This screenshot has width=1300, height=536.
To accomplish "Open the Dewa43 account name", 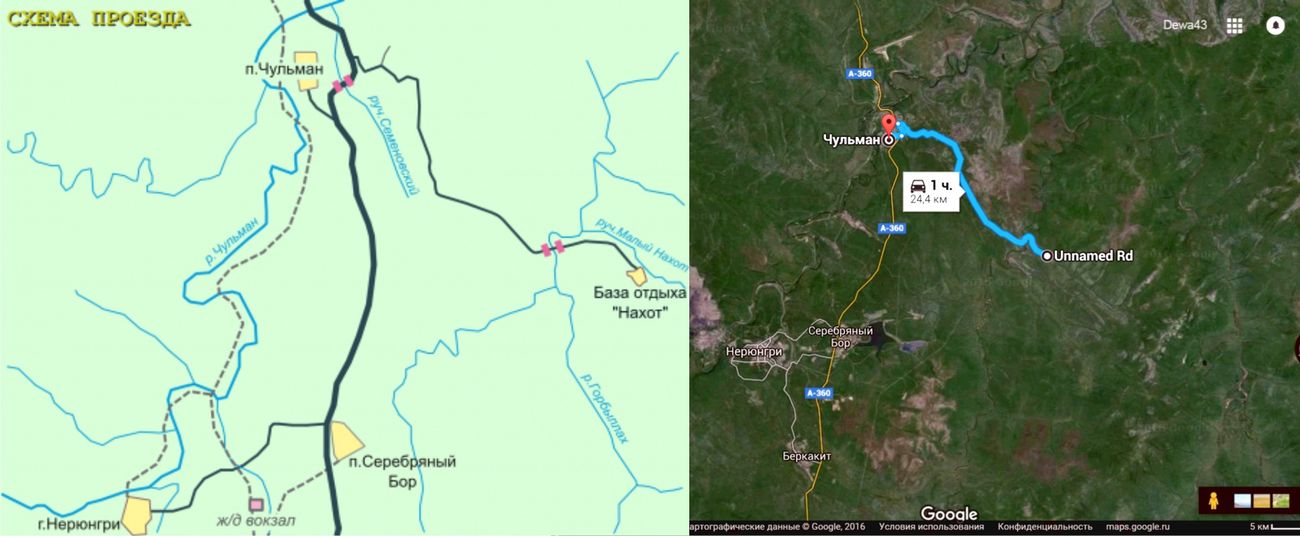I will 1187,26.
